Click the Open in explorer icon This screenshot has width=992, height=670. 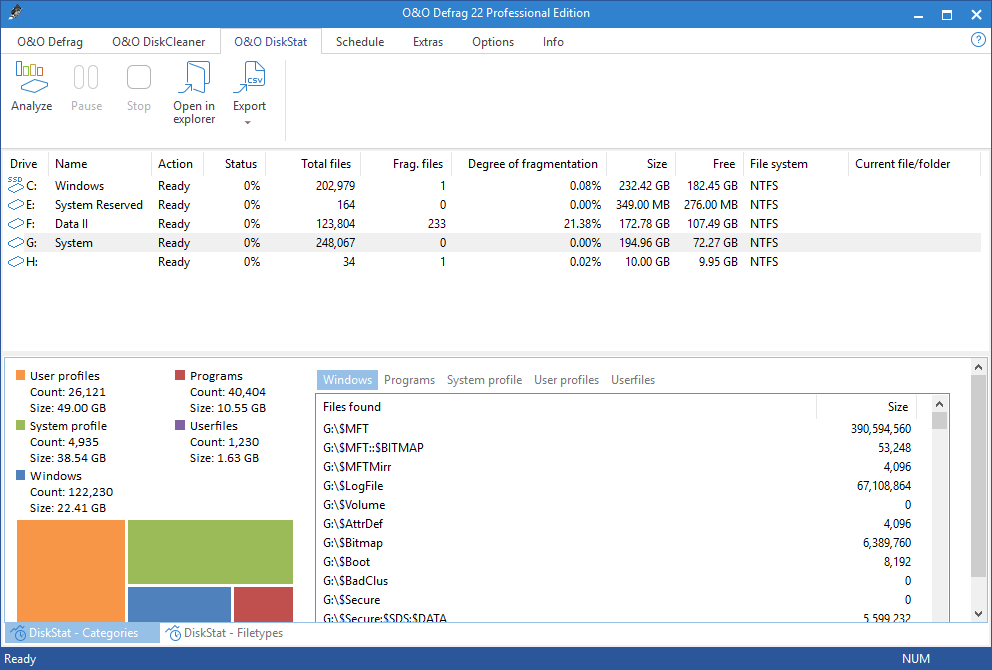[x=194, y=77]
